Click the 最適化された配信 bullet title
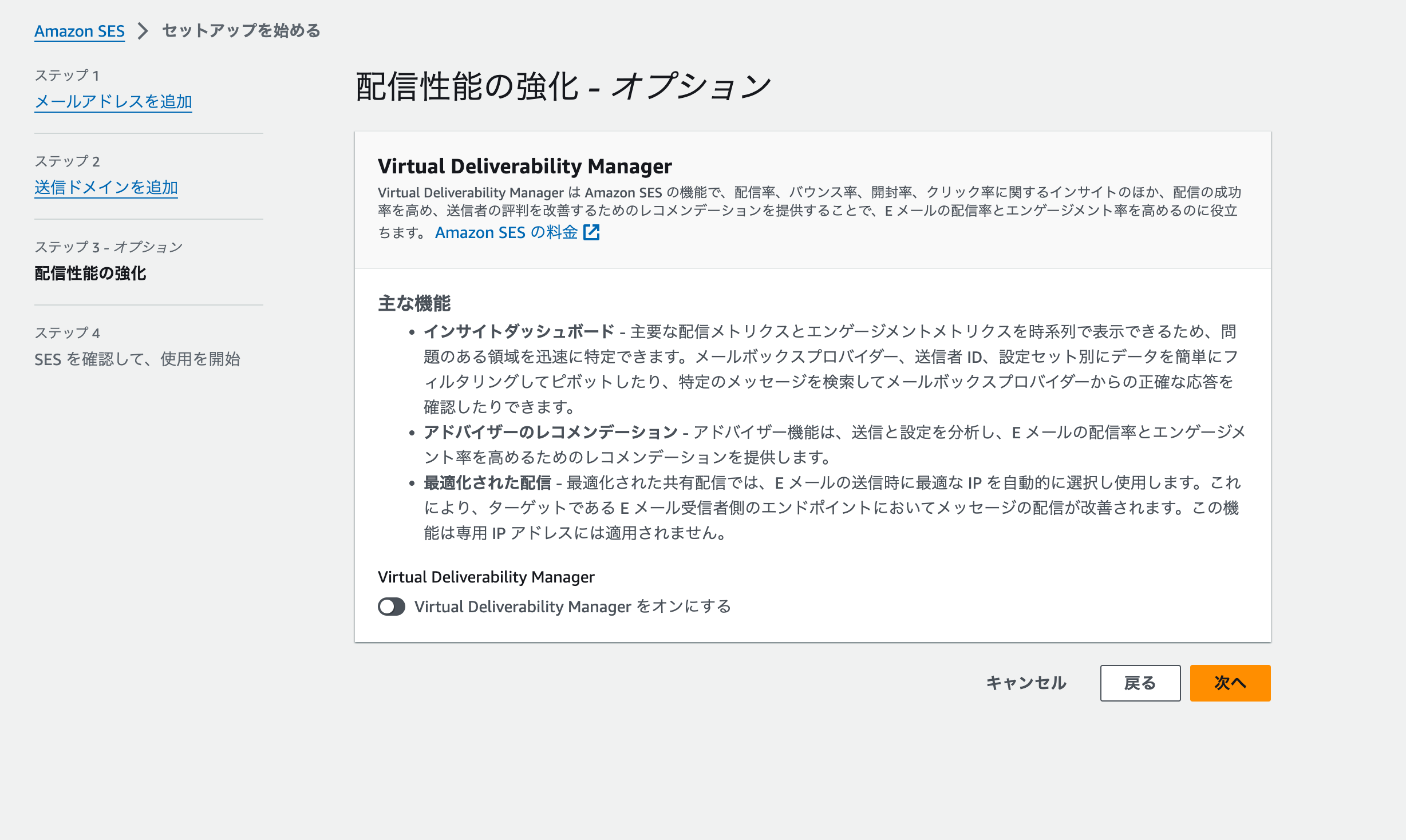This screenshot has height=840, width=1406. point(487,482)
